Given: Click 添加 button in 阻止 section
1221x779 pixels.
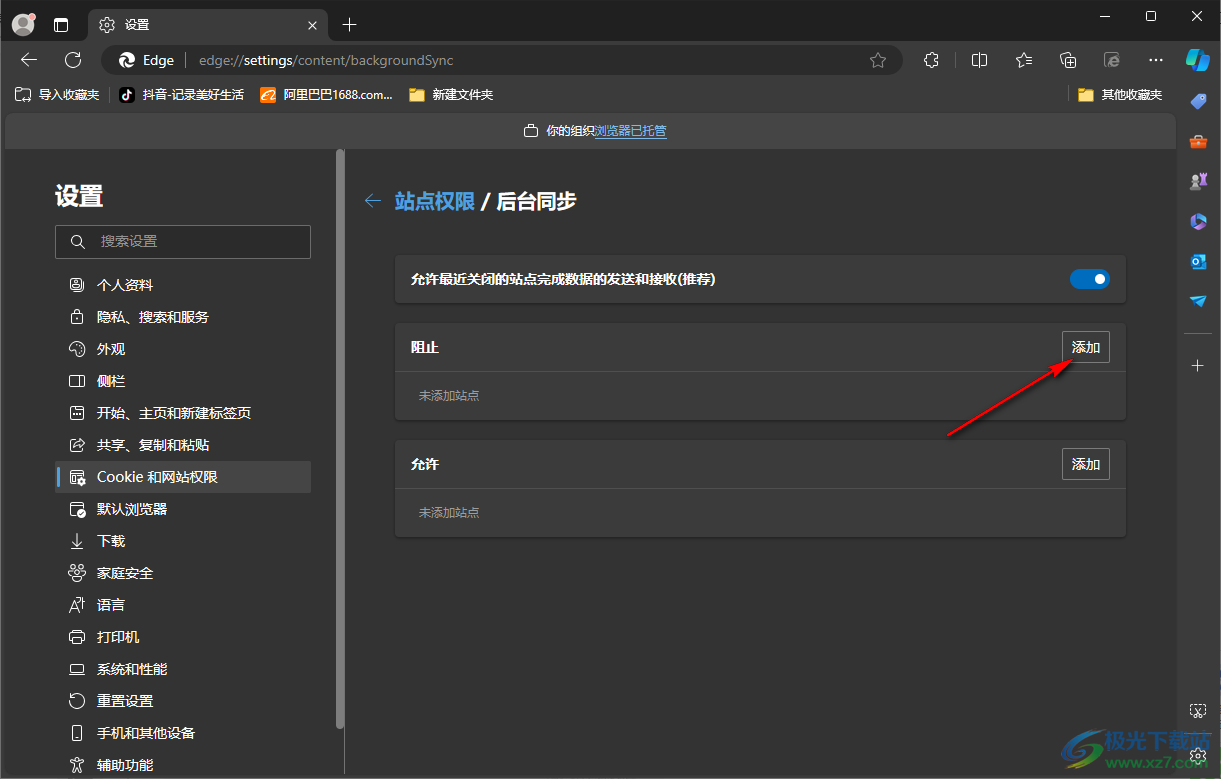Looking at the screenshot, I should click(x=1086, y=347).
